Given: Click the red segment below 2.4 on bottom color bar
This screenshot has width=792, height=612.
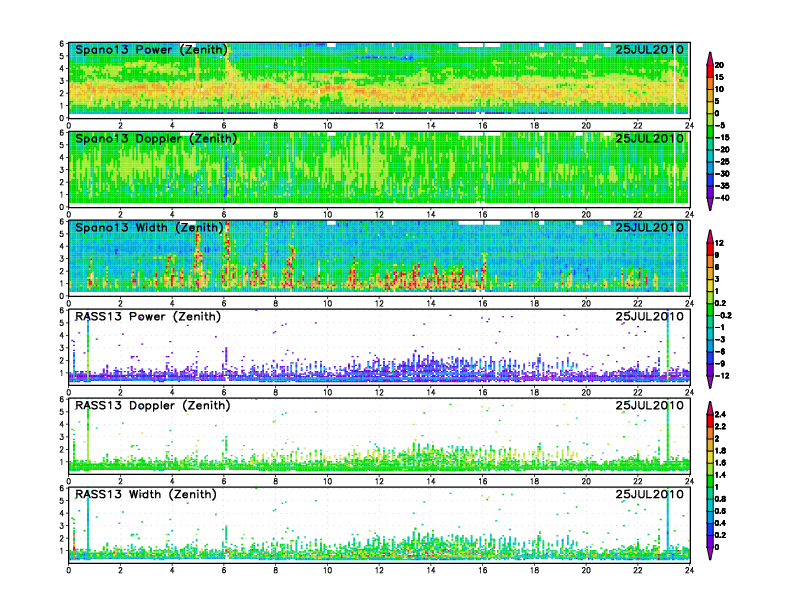Looking at the screenshot, I should (710, 421).
